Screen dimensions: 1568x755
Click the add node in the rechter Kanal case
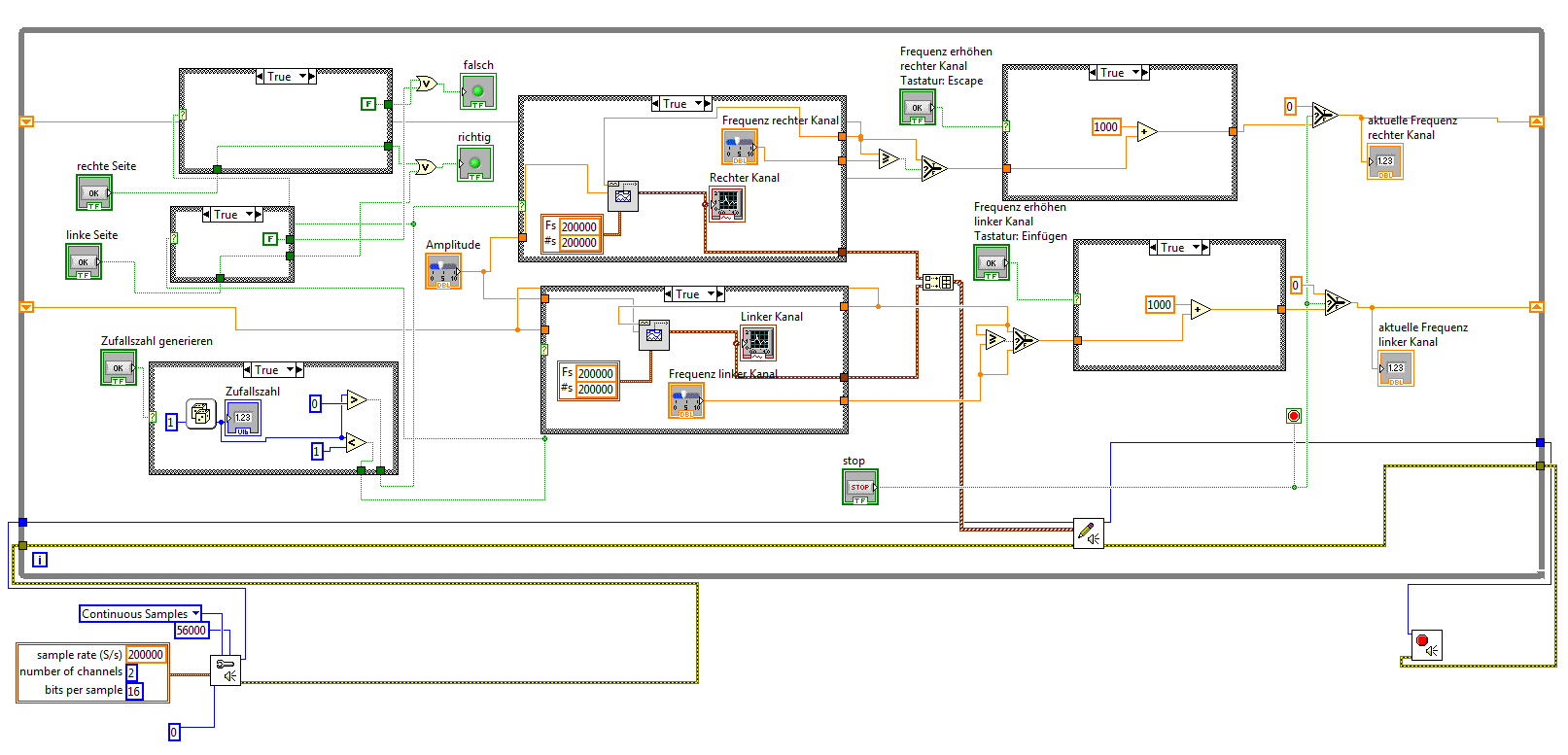pos(1147,132)
